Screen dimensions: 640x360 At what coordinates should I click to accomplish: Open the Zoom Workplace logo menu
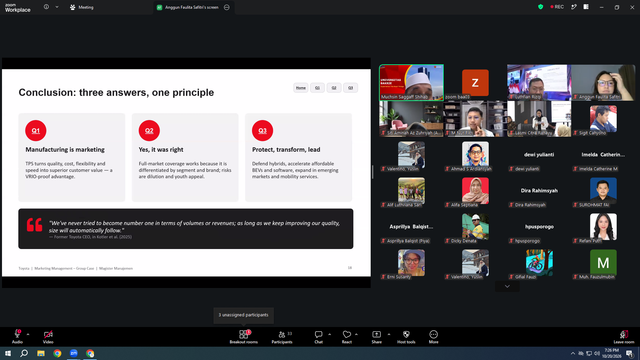18,7
